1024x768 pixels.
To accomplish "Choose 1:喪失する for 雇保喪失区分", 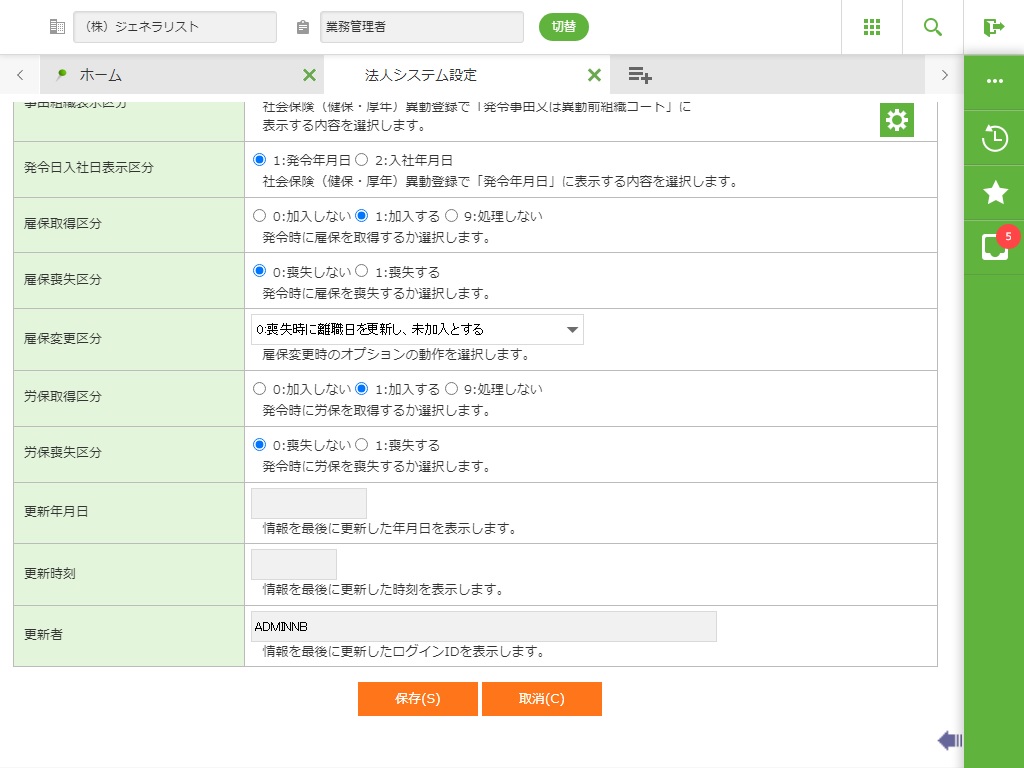I will (362, 272).
